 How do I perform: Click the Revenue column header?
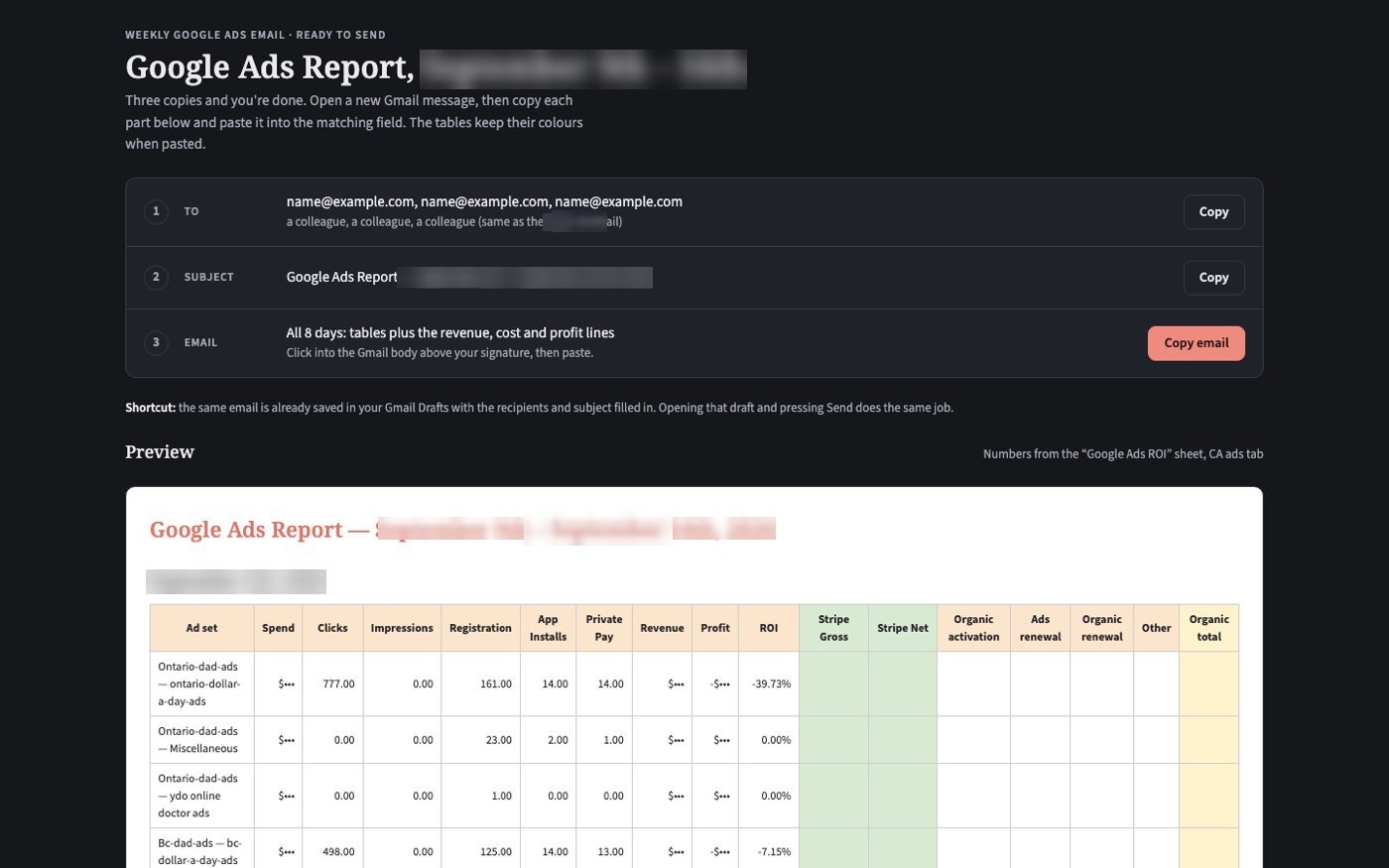tap(662, 628)
